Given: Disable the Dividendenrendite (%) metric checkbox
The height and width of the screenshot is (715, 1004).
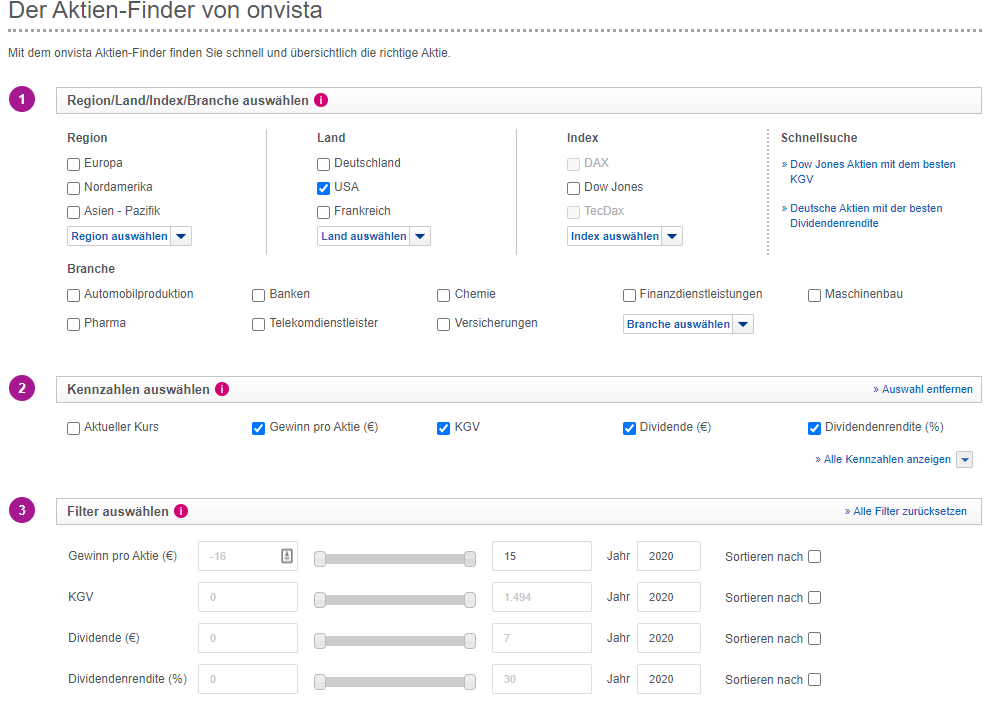Looking at the screenshot, I should (814, 428).
